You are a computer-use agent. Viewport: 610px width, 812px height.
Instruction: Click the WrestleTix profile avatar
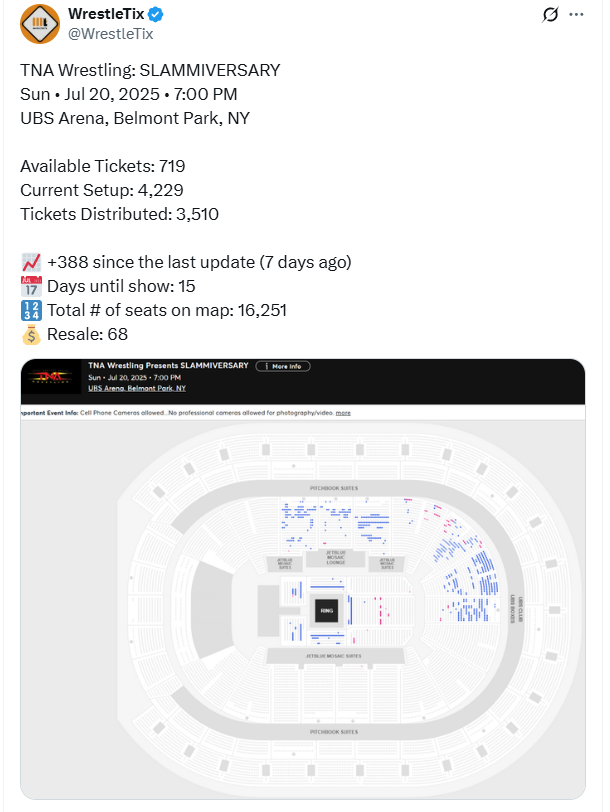pyautogui.click(x=39, y=24)
